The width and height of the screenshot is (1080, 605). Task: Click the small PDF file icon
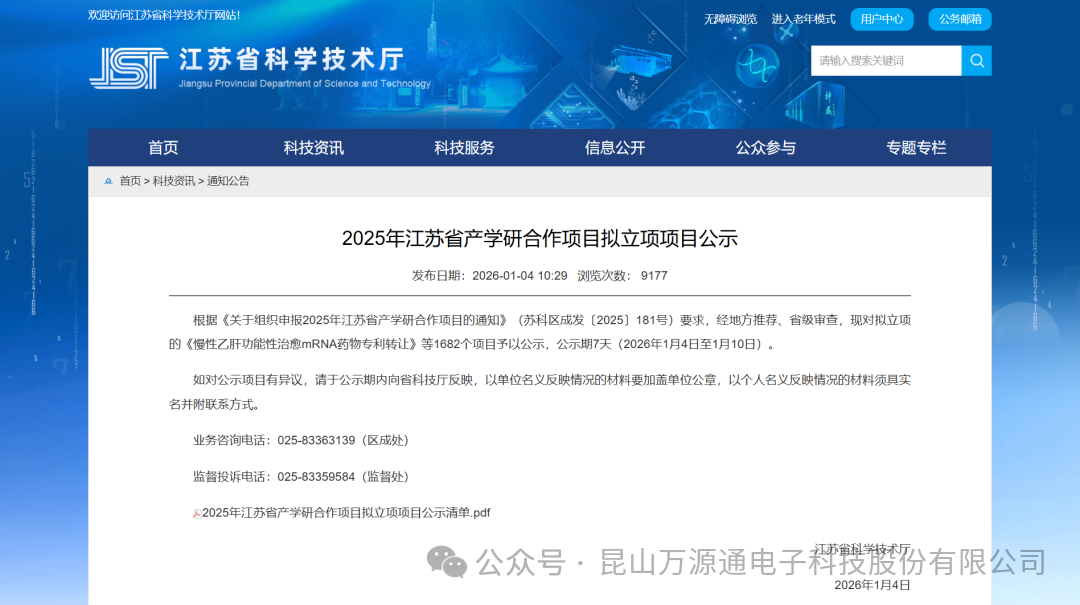click(x=197, y=513)
